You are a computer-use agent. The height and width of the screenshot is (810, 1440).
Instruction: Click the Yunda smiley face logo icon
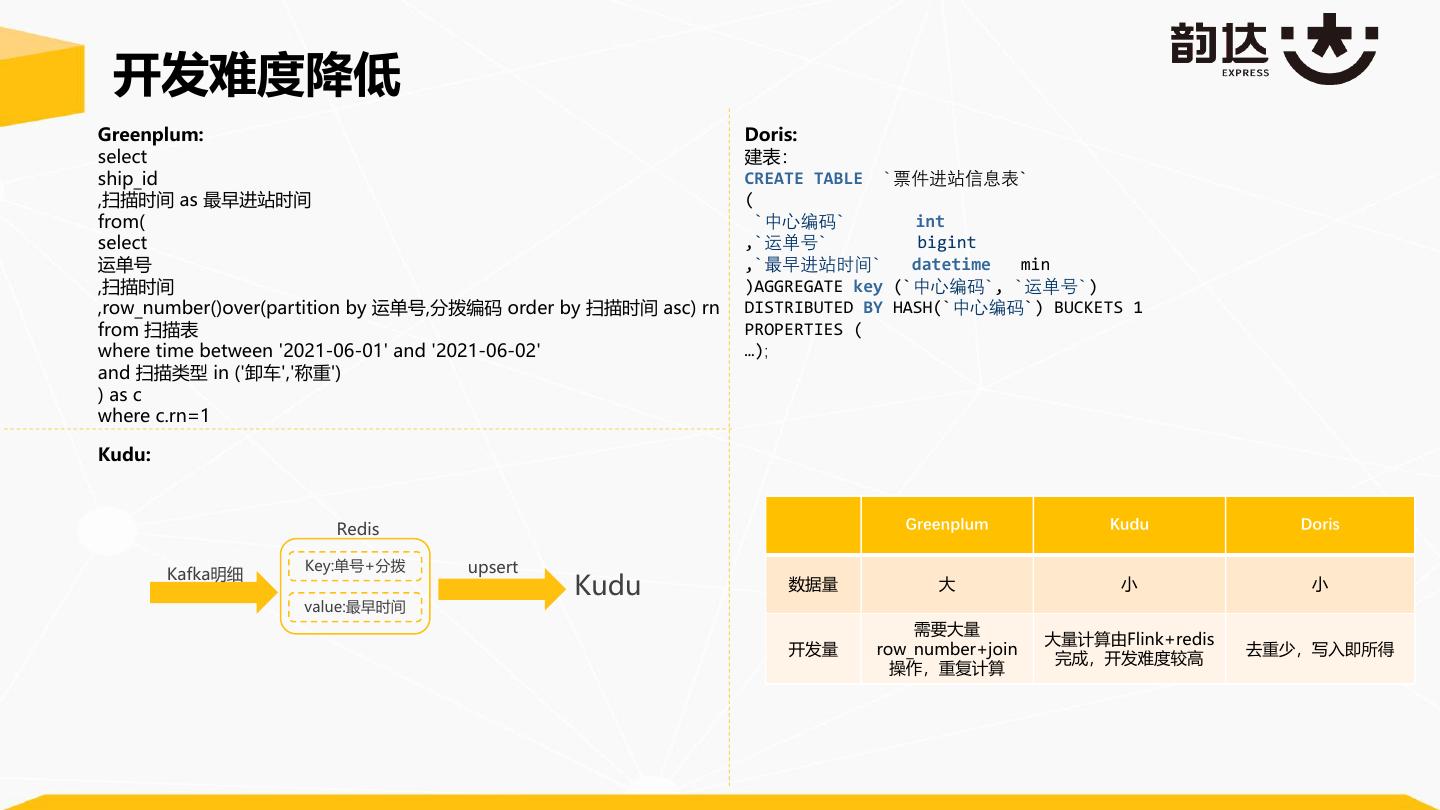pyautogui.click(x=1330, y=50)
